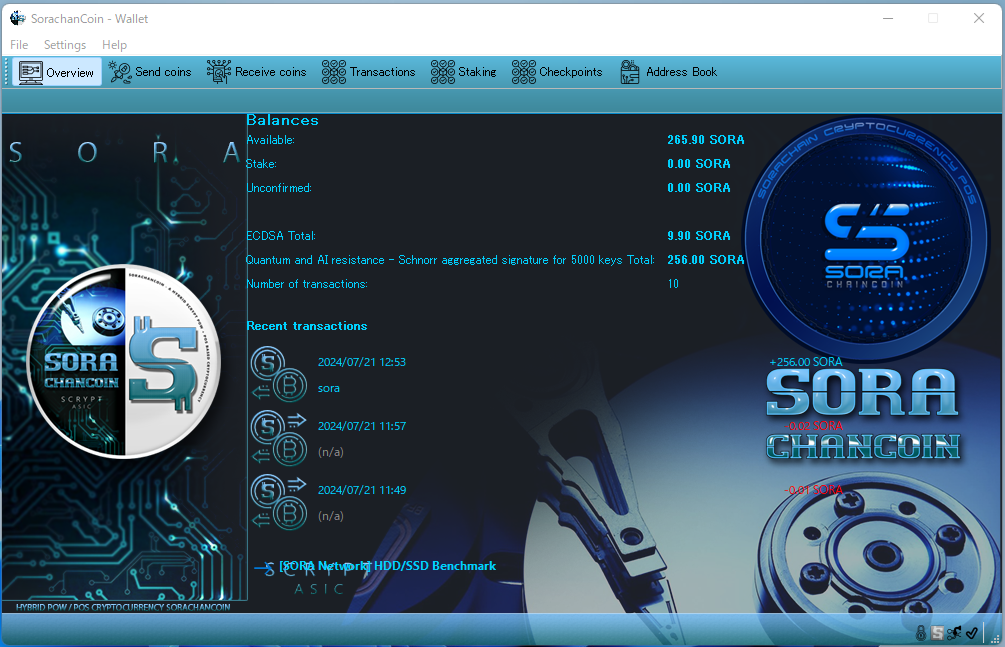The image size is (1005, 647).
Task: Open the Help menu
Action: pyautogui.click(x=114, y=45)
